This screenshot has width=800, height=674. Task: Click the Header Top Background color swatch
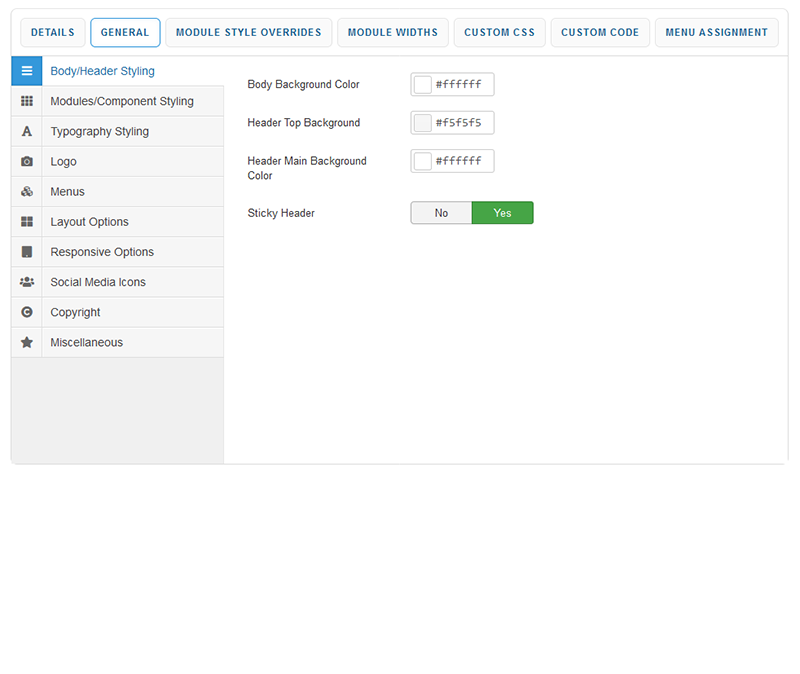coord(423,123)
